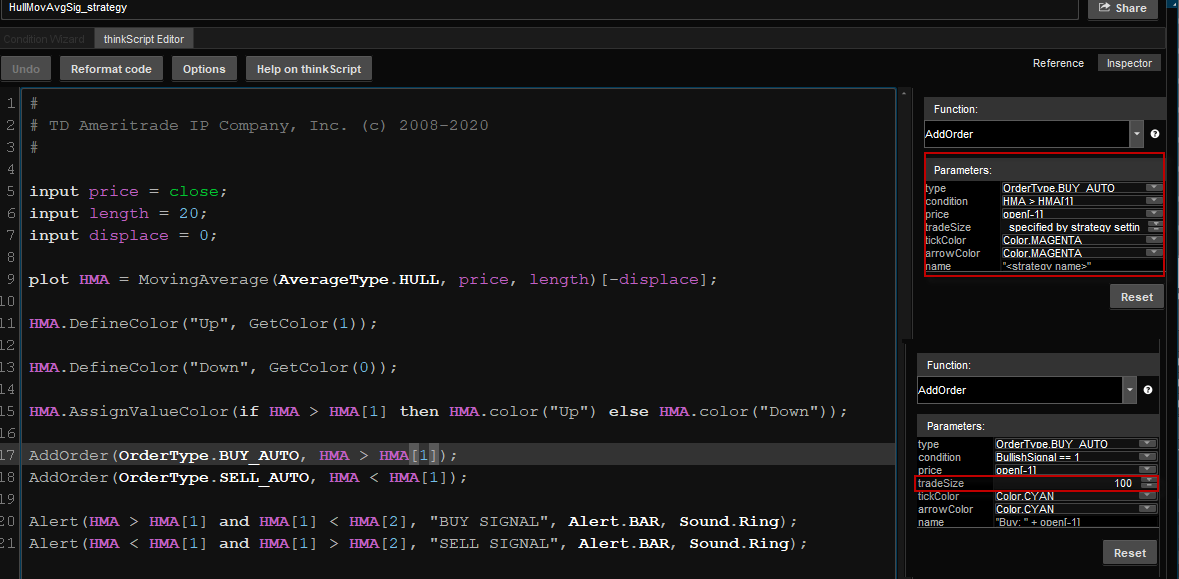This screenshot has height=579, width=1179.
Task: Open the HMA > HMA[1] condition dropdown
Action: pyautogui.click(x=1154, y=201)
